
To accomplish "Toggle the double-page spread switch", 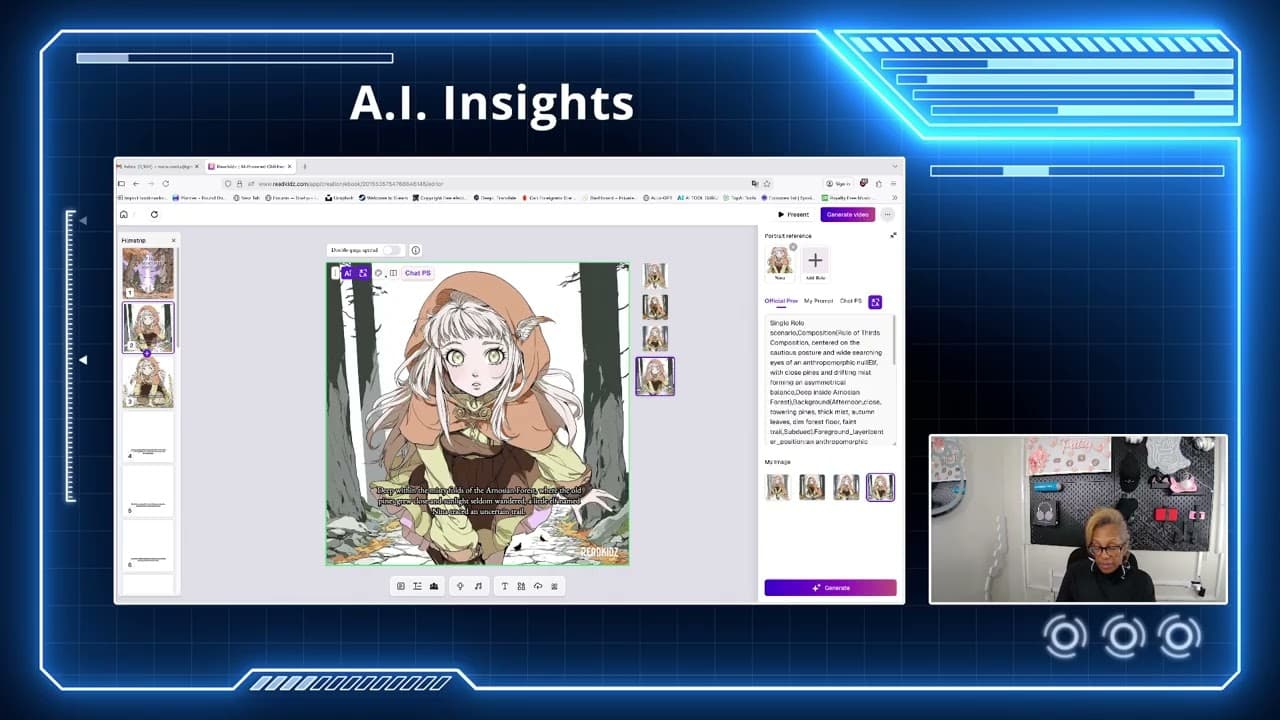I will [x=391, y=250].
